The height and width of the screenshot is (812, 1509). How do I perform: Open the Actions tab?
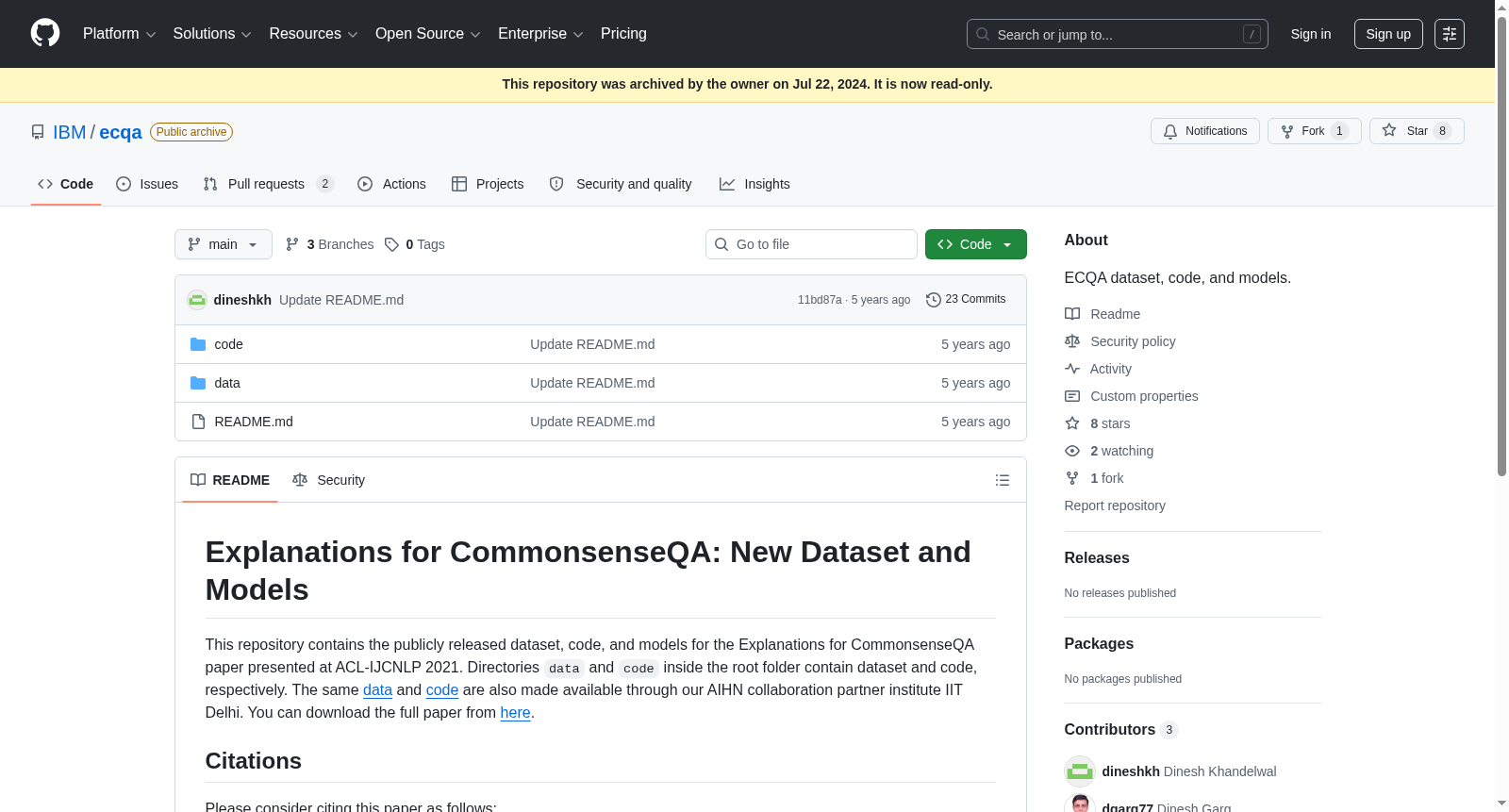(x=391, y=184)
